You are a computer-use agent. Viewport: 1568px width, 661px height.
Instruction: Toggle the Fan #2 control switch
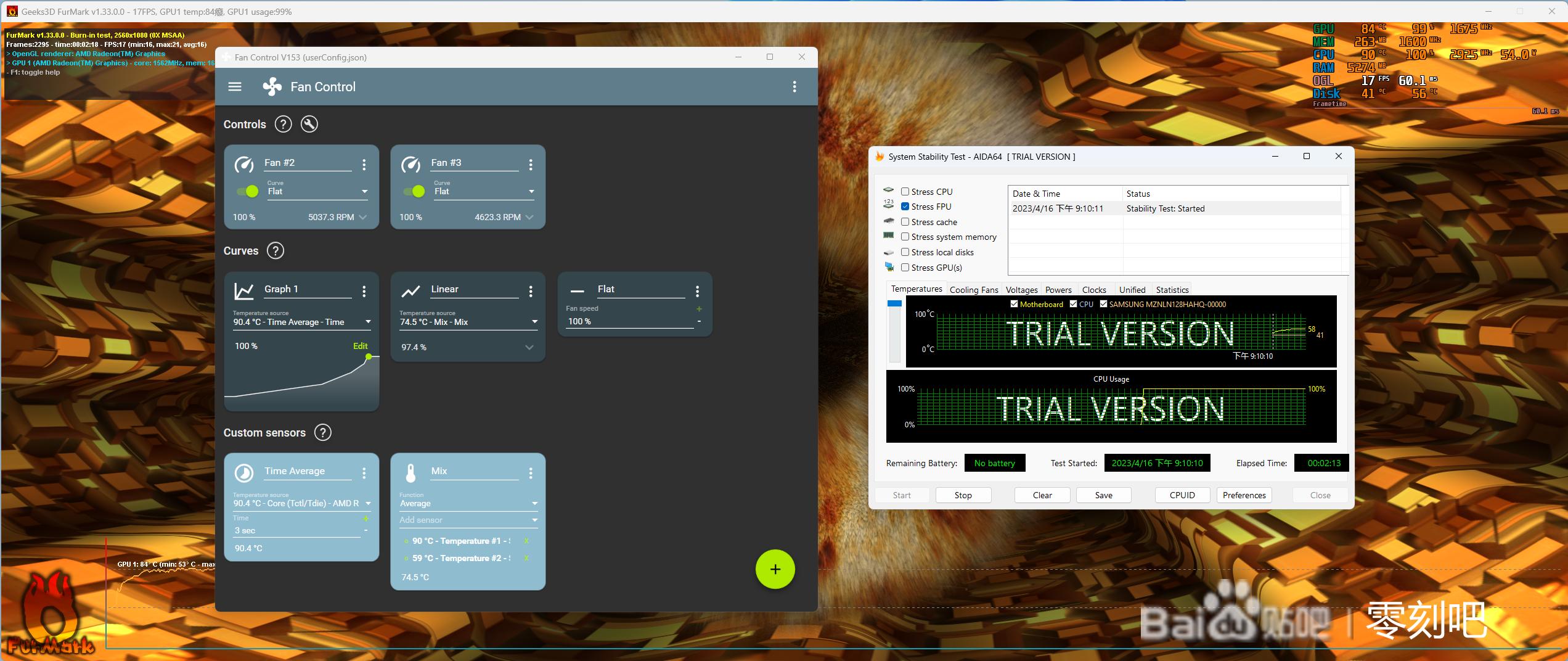[248, 191]
